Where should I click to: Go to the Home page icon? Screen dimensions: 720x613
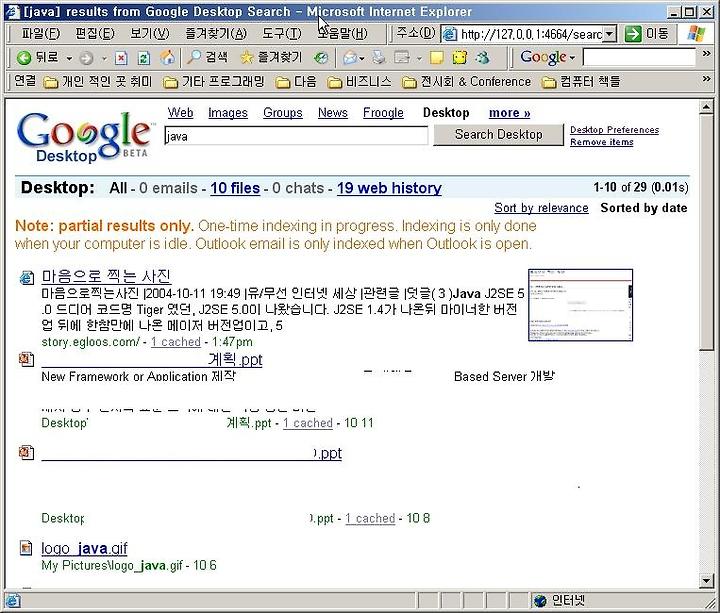click(167, 58)
